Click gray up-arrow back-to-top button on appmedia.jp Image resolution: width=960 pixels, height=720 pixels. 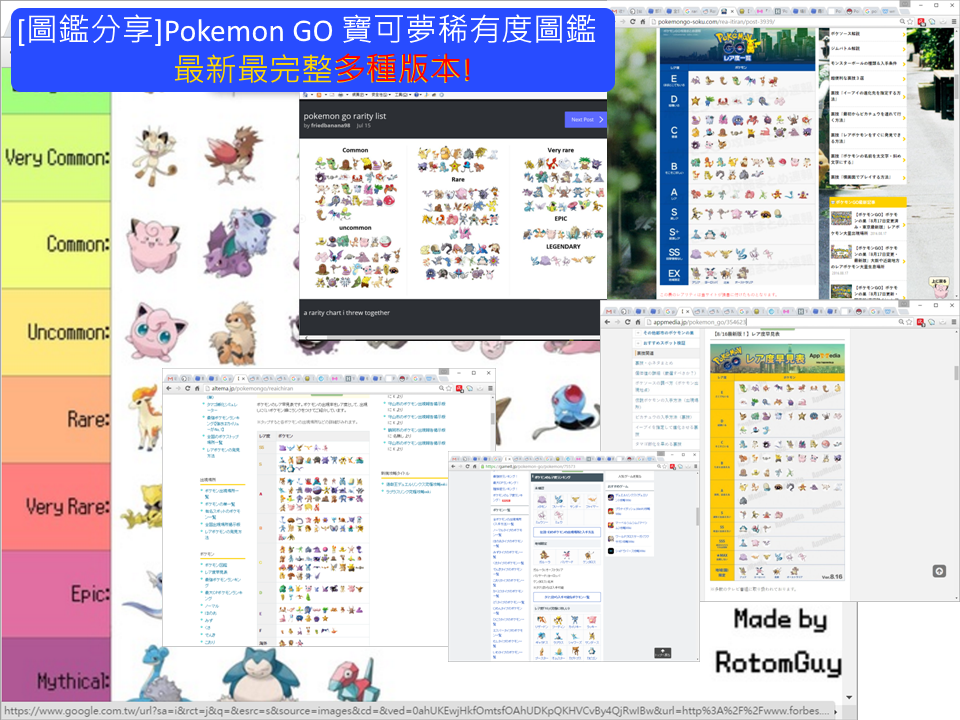pyautogui.click(x=939, y=571)
